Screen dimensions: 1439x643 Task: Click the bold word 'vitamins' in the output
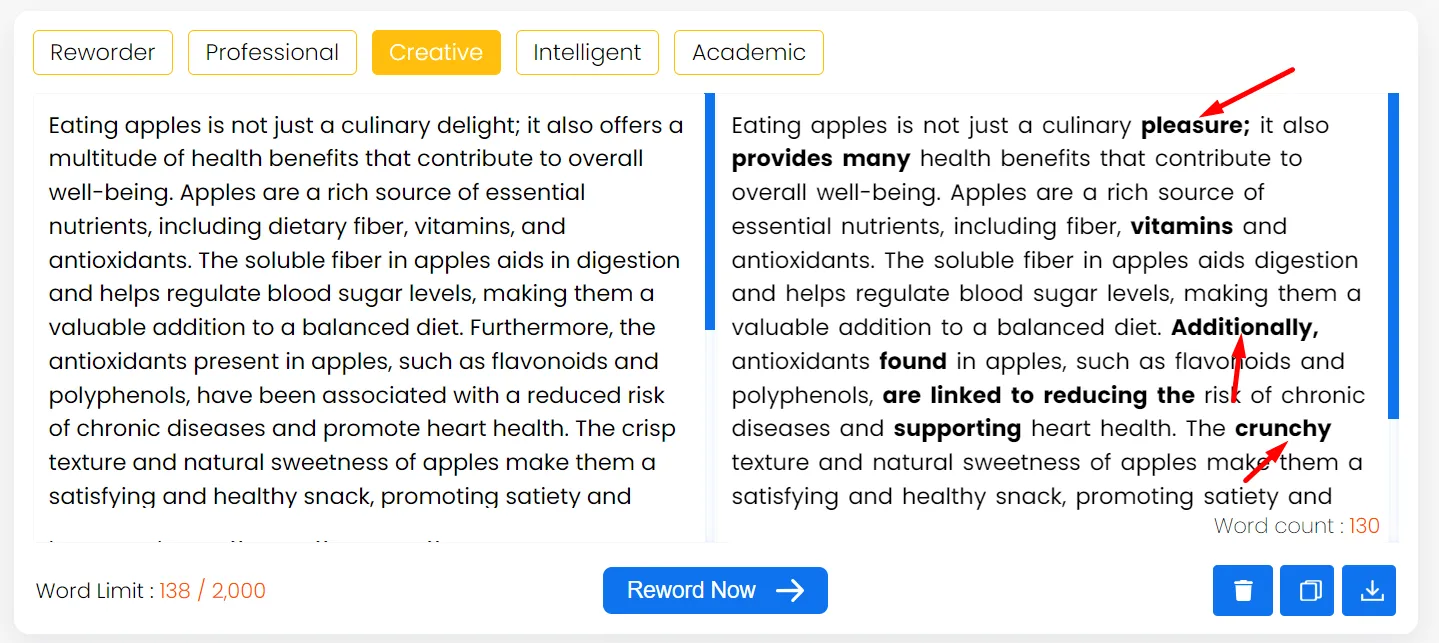1181,226
